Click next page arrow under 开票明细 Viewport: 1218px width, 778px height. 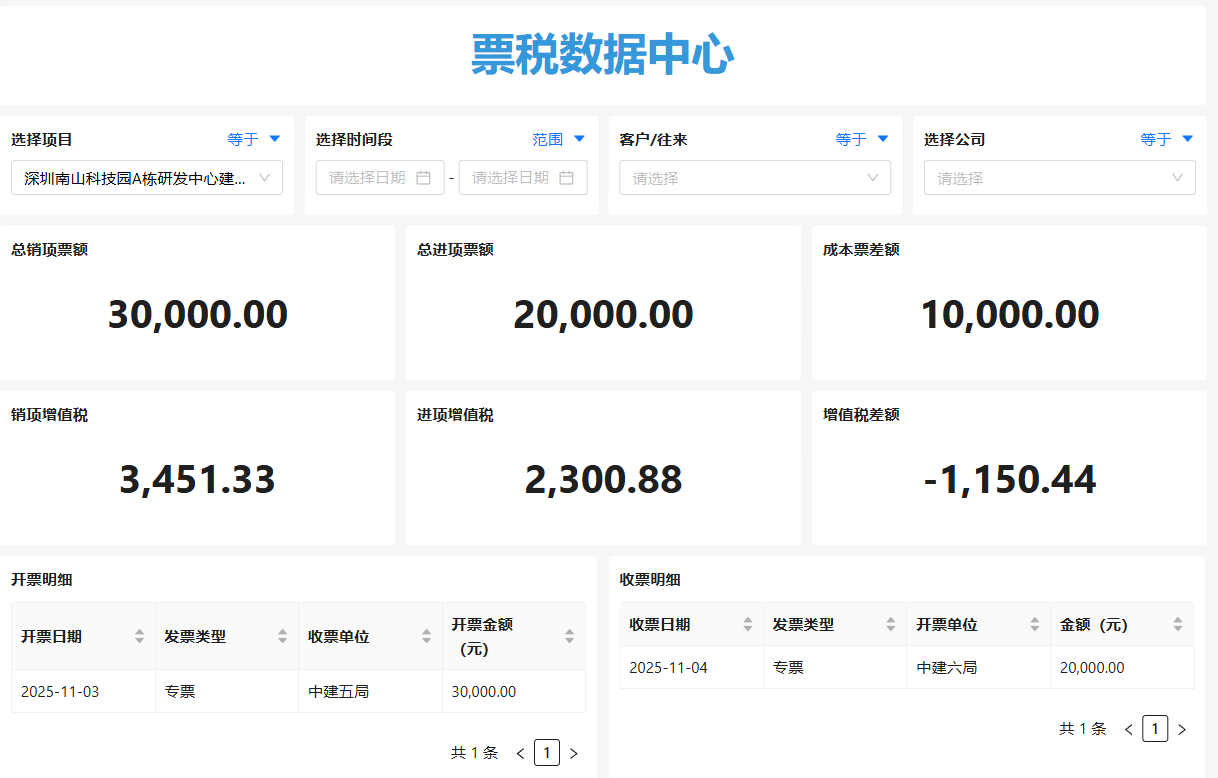(573, 752)
